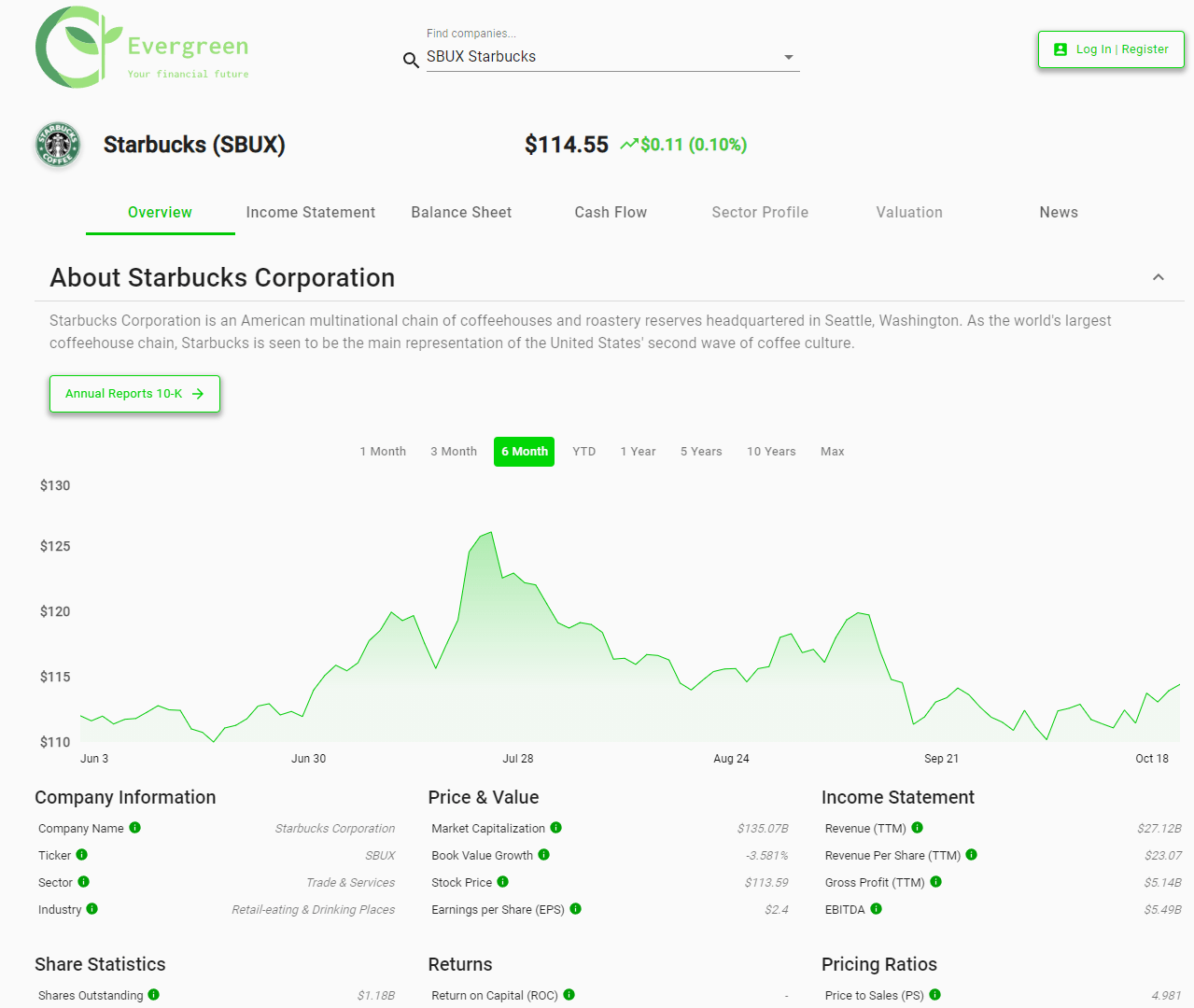Click the info icon beside Market Capitalization

[556, 828]
